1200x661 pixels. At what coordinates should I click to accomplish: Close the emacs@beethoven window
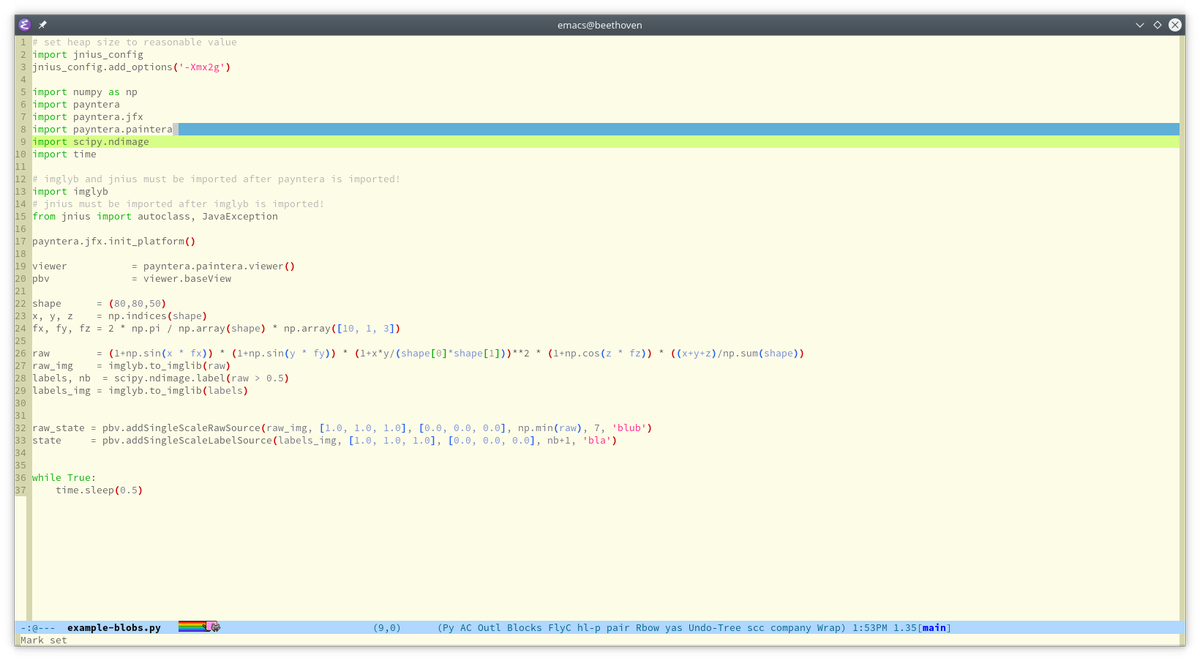(1174, 25)
